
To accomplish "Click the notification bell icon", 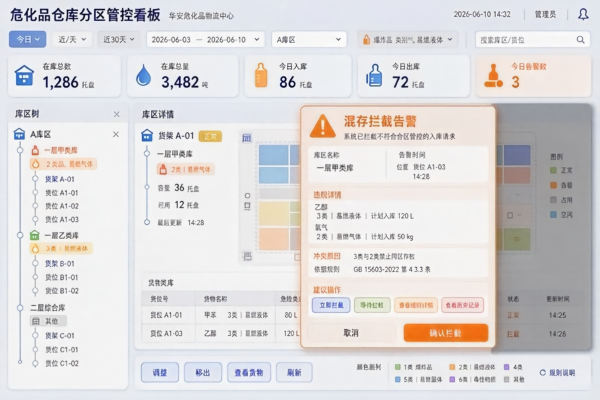I will point(583,15).
